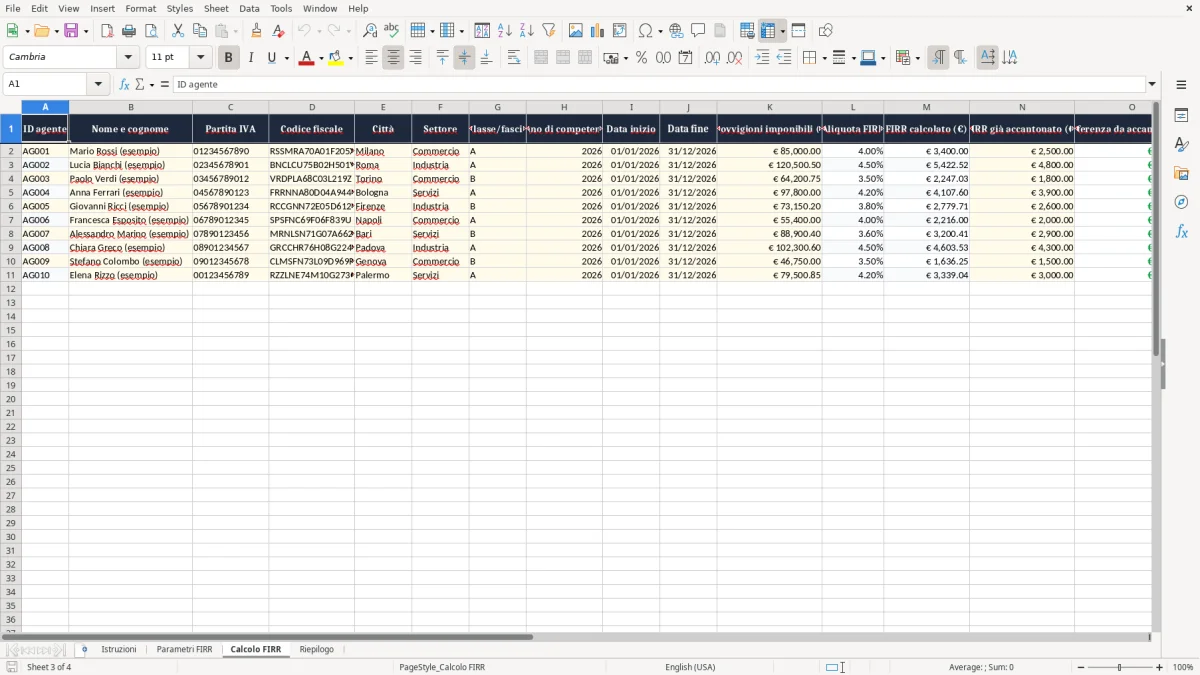Screen dimensions: 1200x675
Task: Insert a hyperlink
Action: pyautogui.click(x=676, y=31)
